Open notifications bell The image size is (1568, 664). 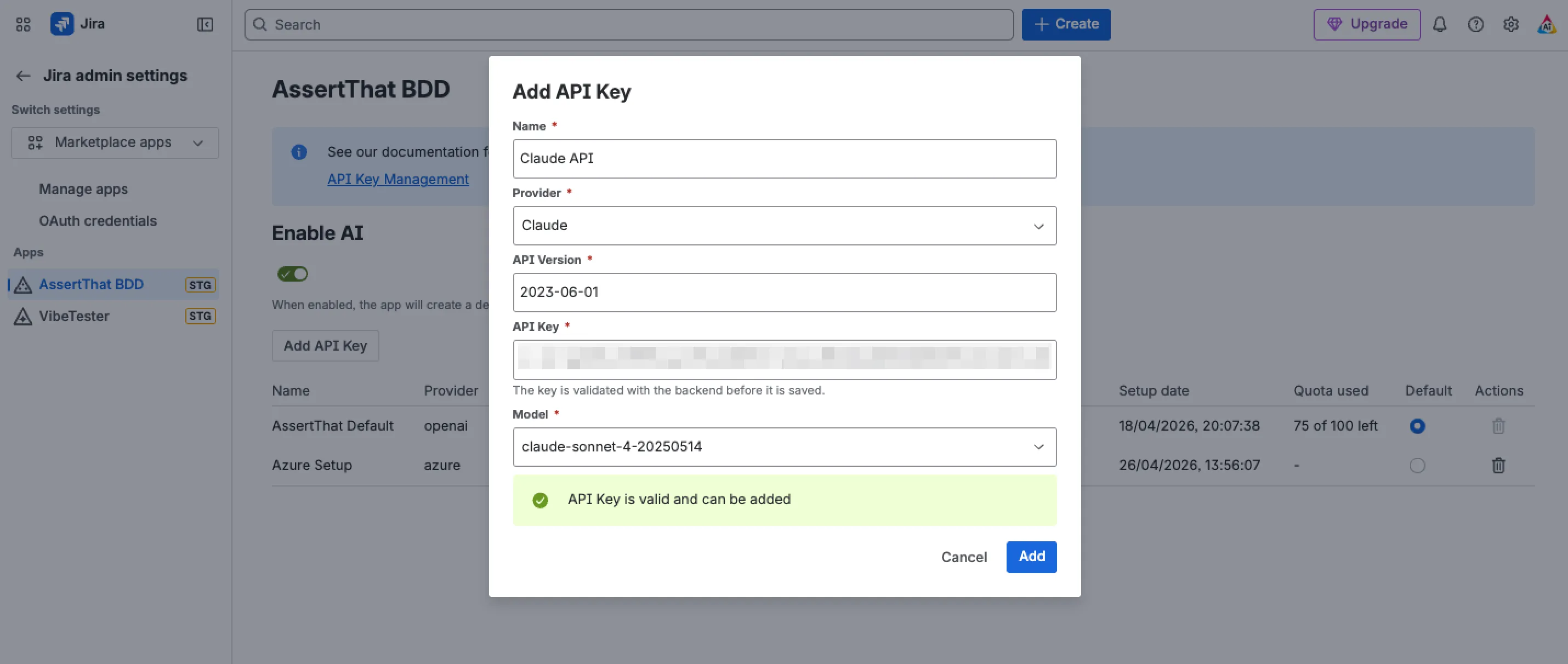click(x=1440, y=24)
